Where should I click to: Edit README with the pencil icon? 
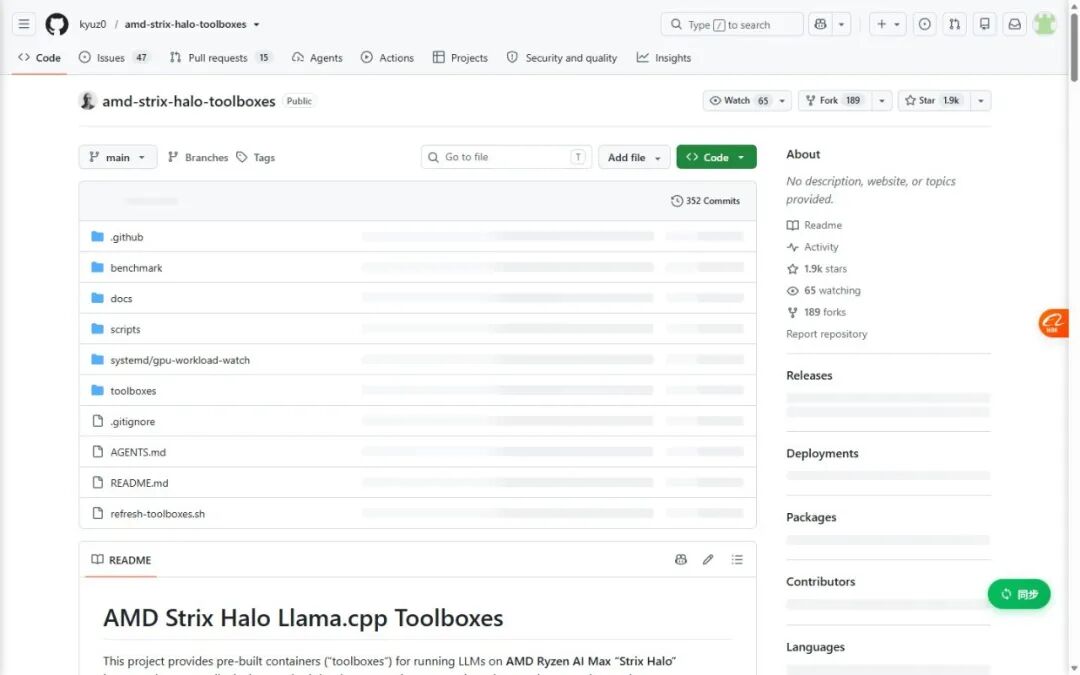tap(708, 560)
